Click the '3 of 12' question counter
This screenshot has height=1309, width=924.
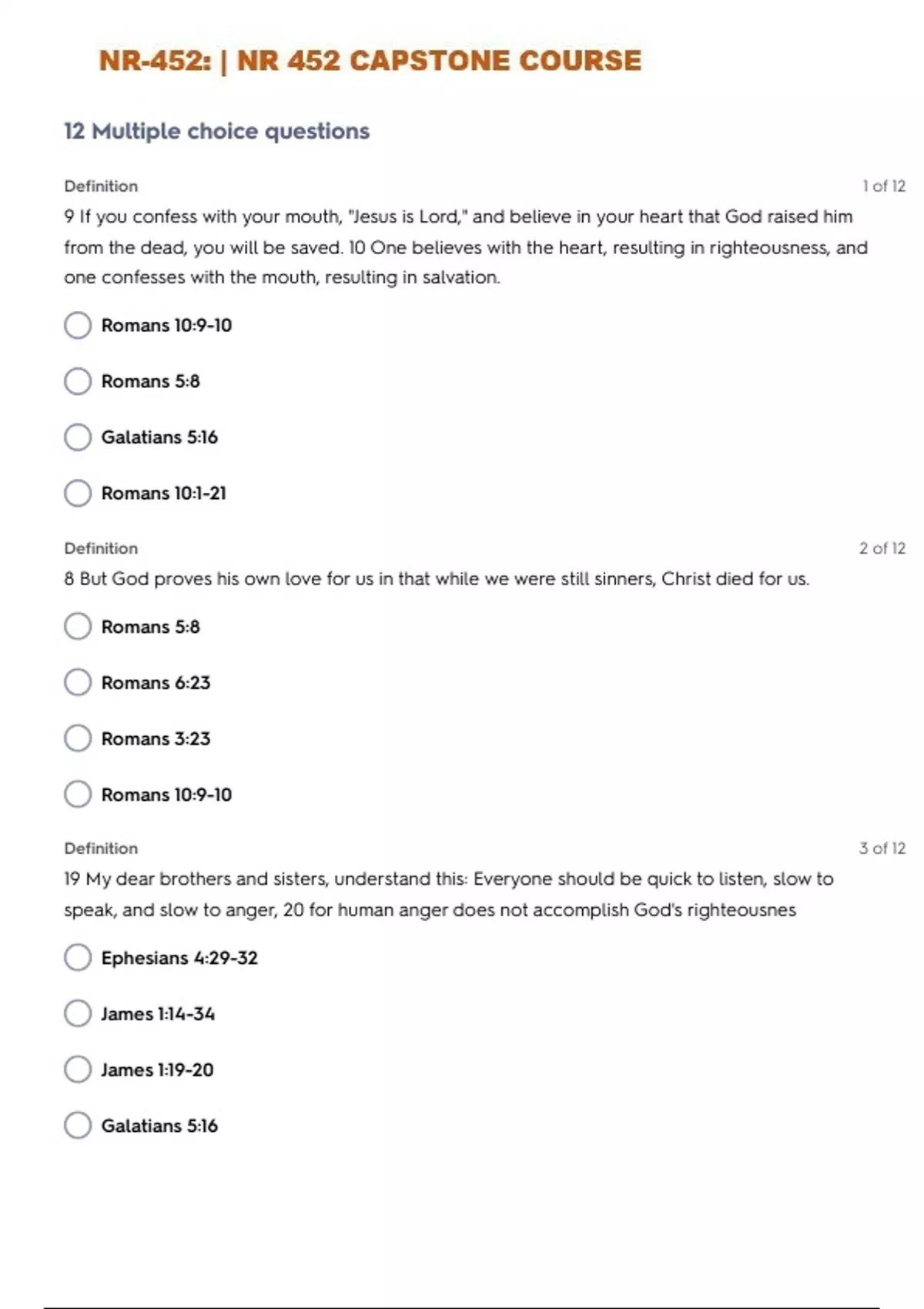coord(882,849)
